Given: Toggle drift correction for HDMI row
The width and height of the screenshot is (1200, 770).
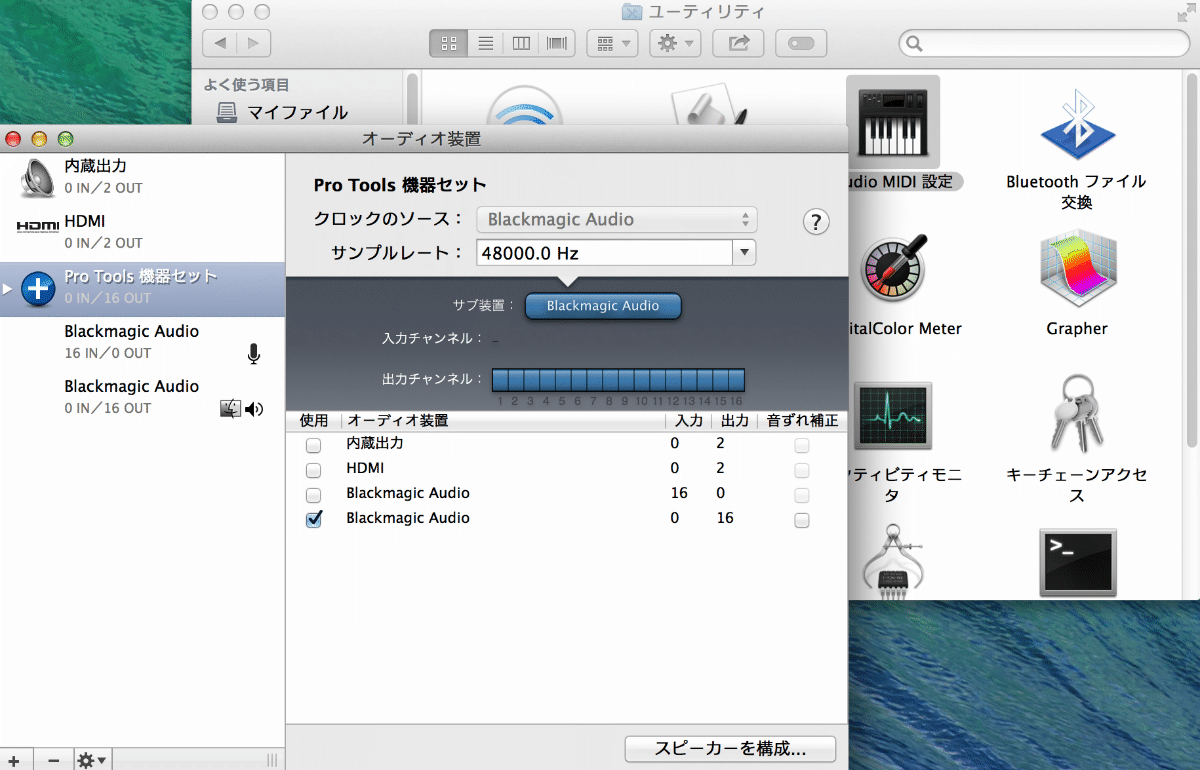Looking at the screenshot, I should (801, 470).
